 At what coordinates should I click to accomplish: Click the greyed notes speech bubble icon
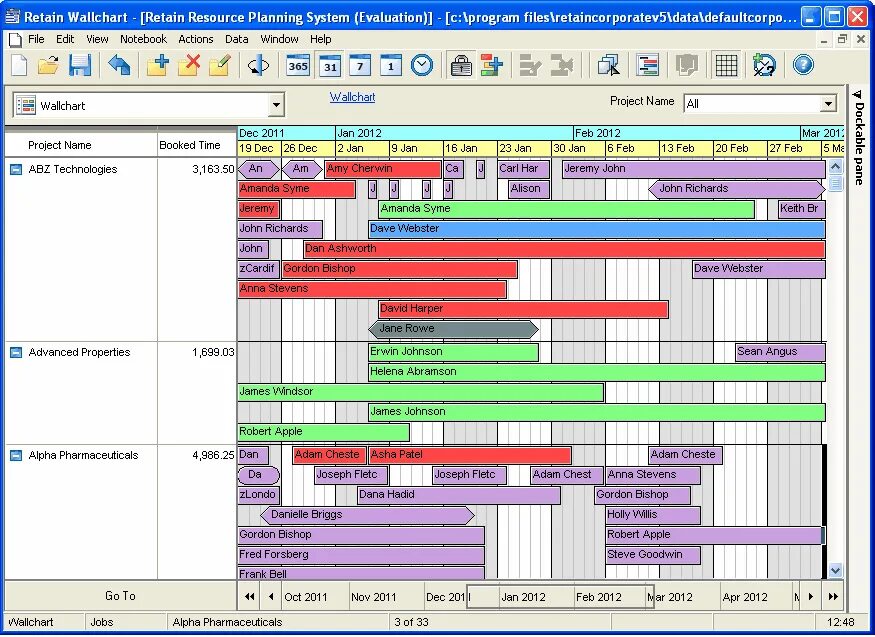[x=686, y=66]
